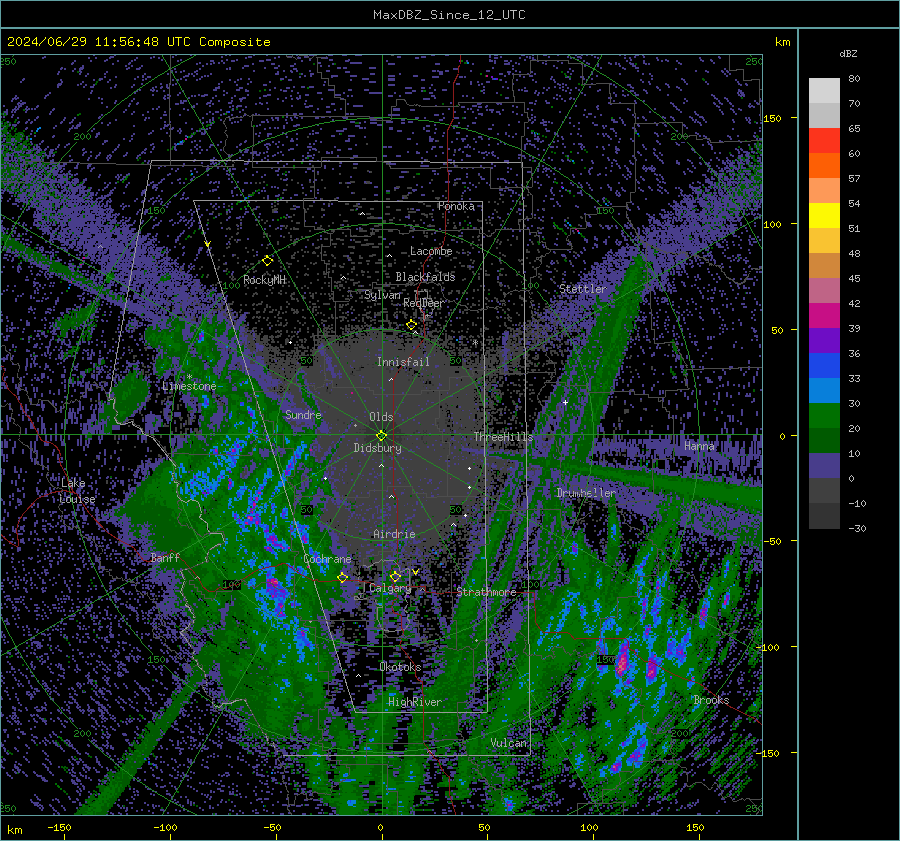Image resolution: width=900 pixels, height=841 pixels.
Task: Click the Strathmore label
Action: 486,591
